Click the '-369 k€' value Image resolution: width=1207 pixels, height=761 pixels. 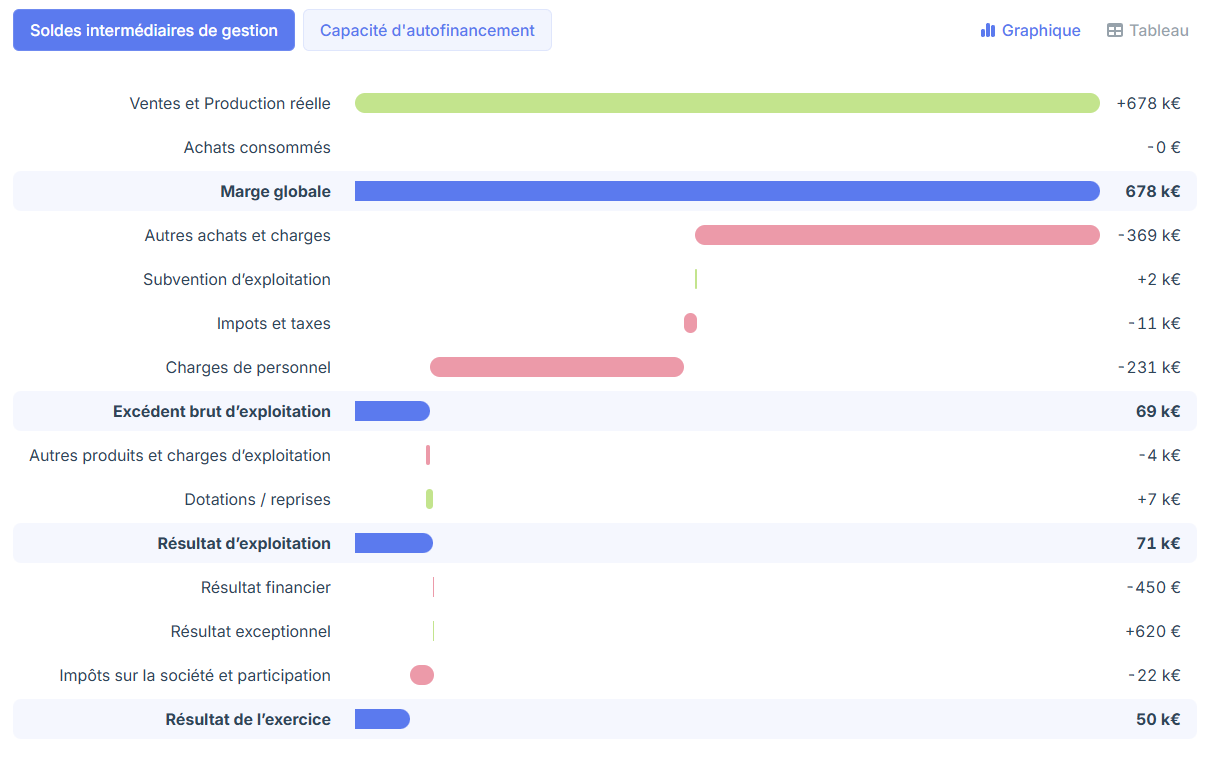pos(1149,235)
